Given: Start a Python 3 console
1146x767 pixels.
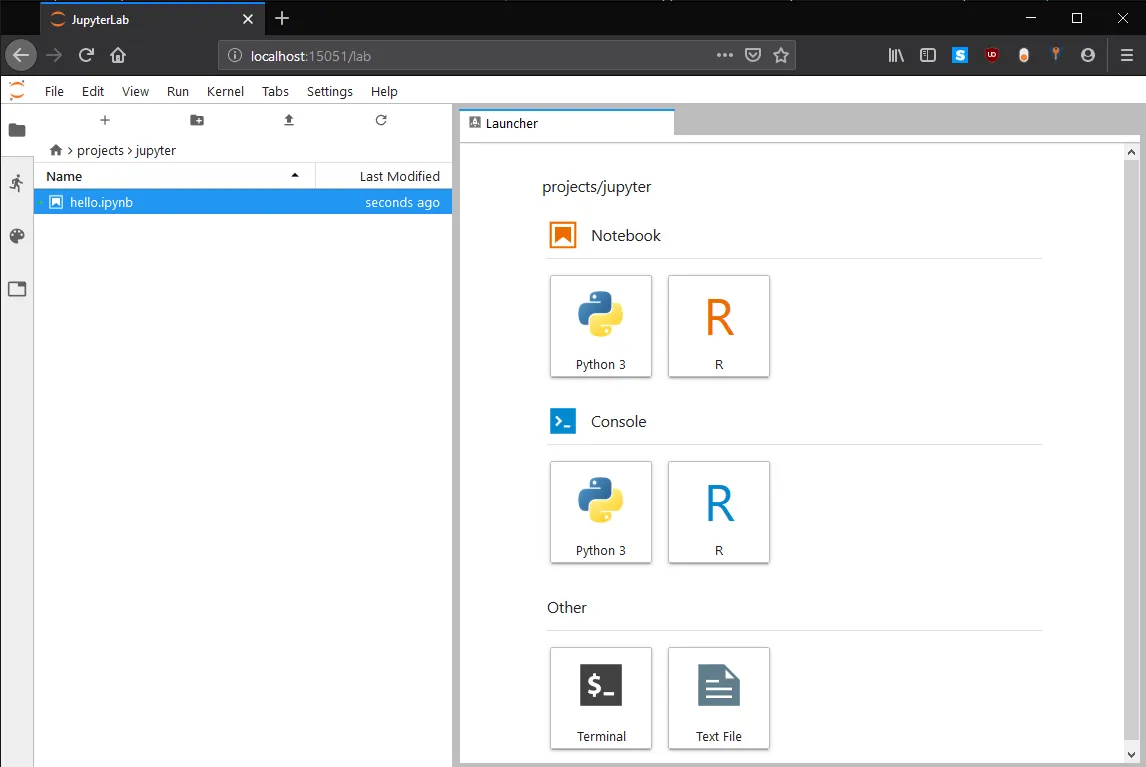Looking at the screenshot, I should click(601, 512).
